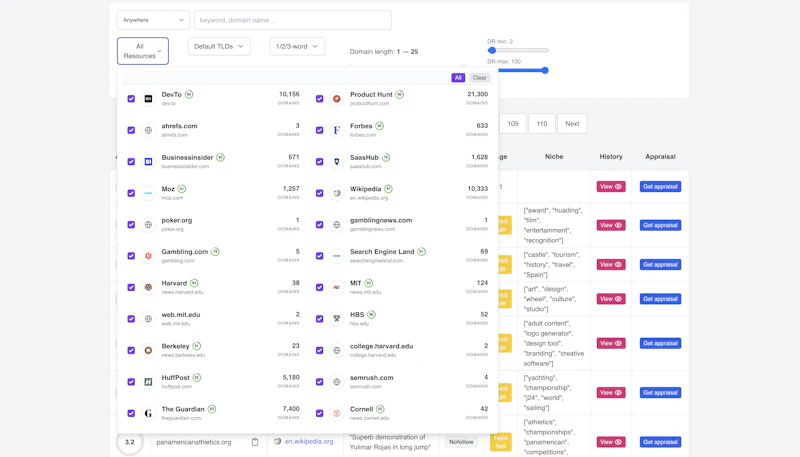
Task: Click the Harvard logo icon
Action: click(x=148, y=288)
